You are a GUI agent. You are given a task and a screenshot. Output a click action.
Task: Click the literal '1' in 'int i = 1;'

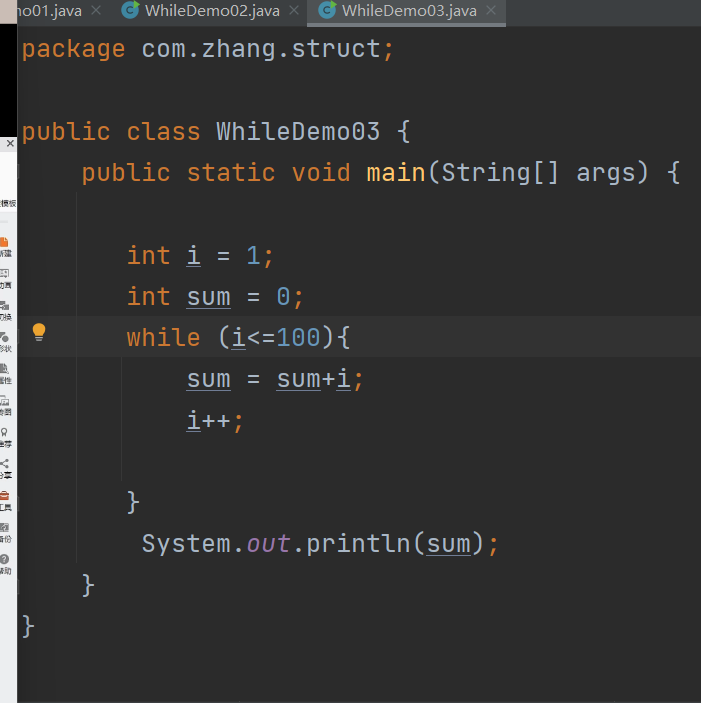(253, 256)
